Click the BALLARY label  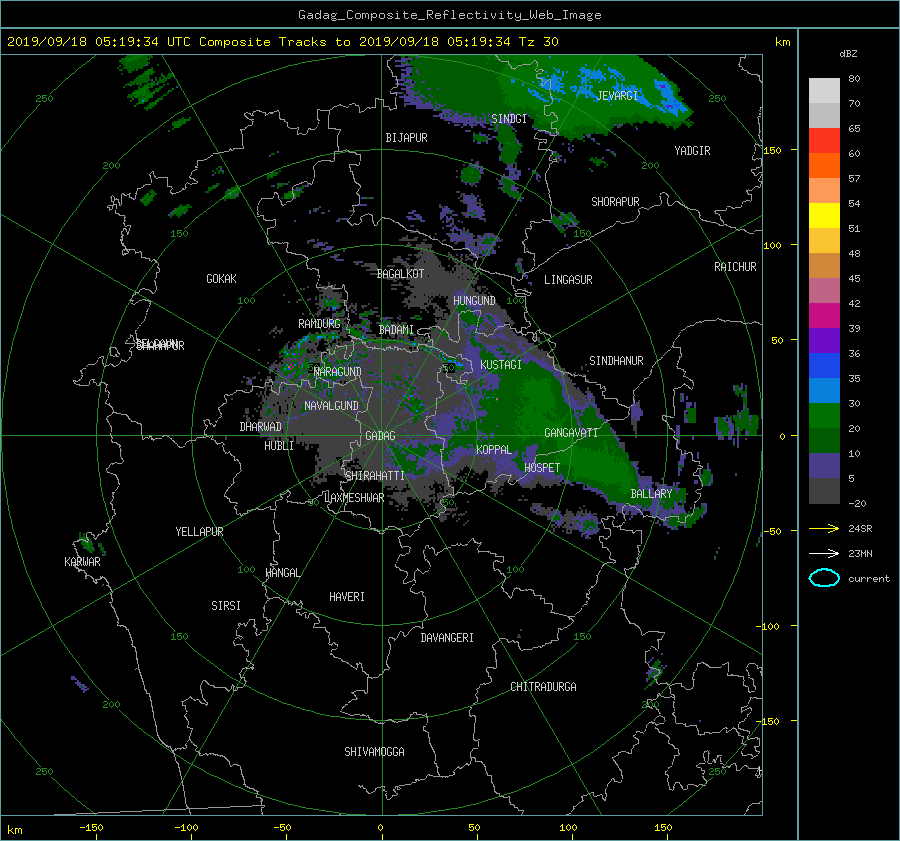point(651,494)
